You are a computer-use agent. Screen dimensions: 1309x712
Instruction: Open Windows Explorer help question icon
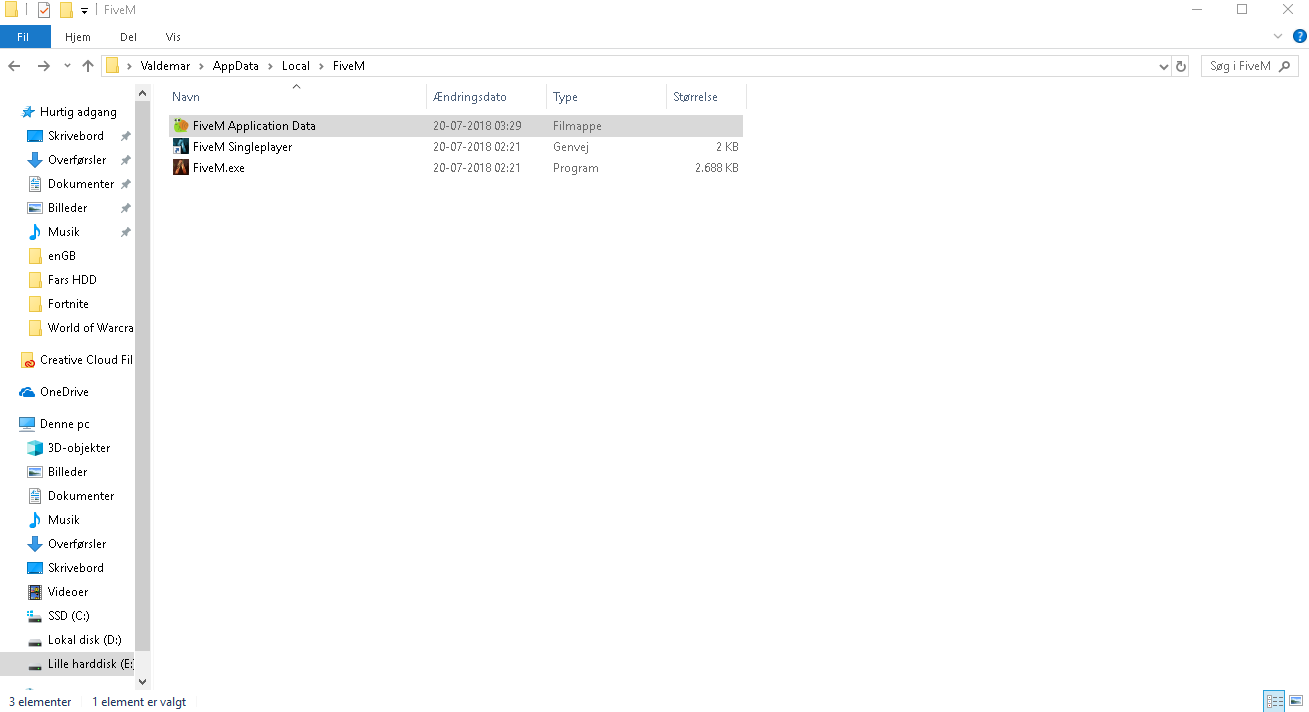pos(1299,36)
